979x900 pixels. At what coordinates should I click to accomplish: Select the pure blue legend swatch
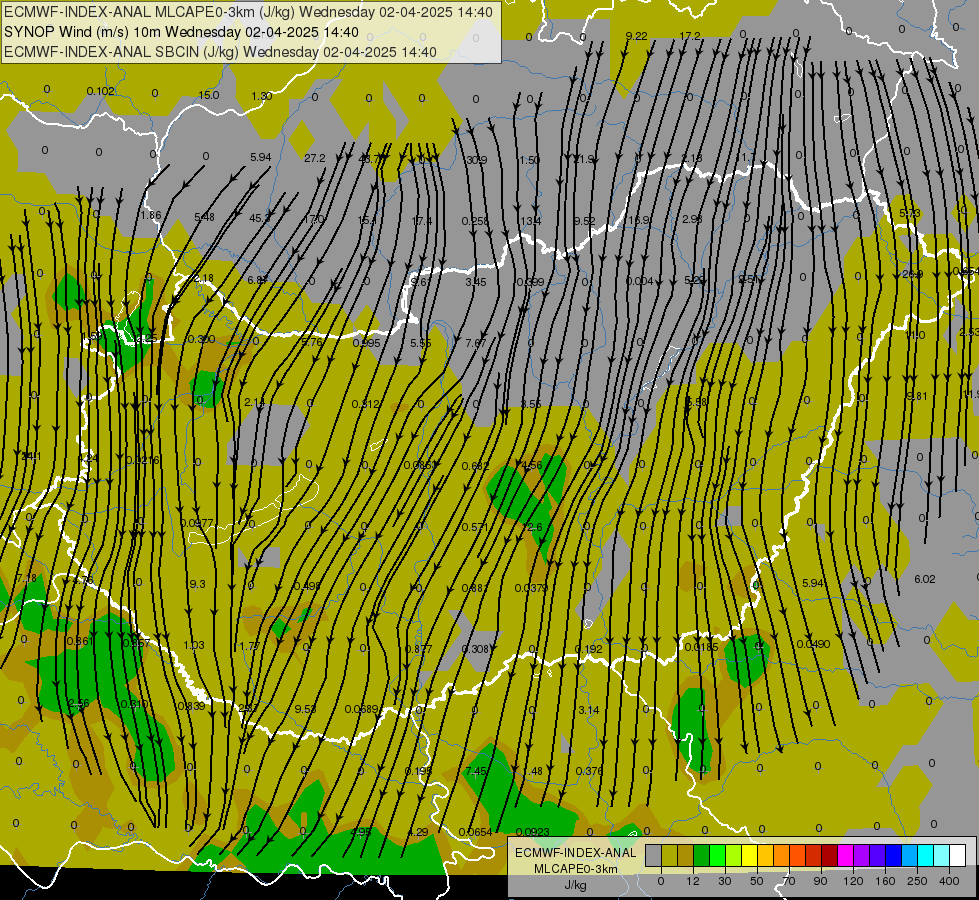click(893, 855)
